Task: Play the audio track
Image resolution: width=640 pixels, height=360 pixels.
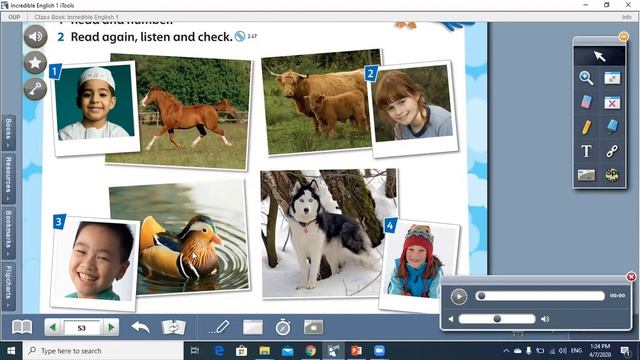Action: pos(459,296)
